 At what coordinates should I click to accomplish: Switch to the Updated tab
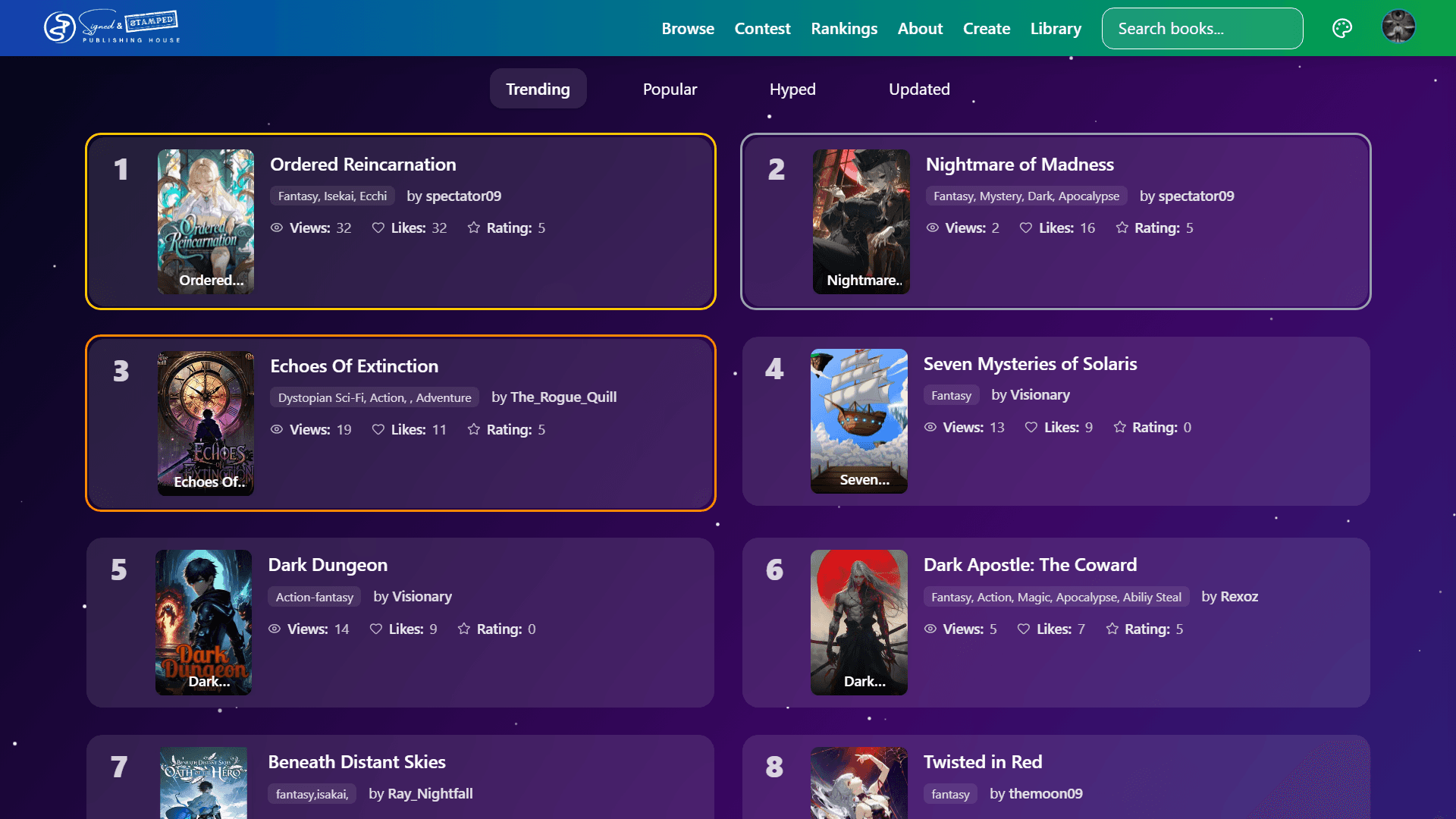(x=919, y=89)
